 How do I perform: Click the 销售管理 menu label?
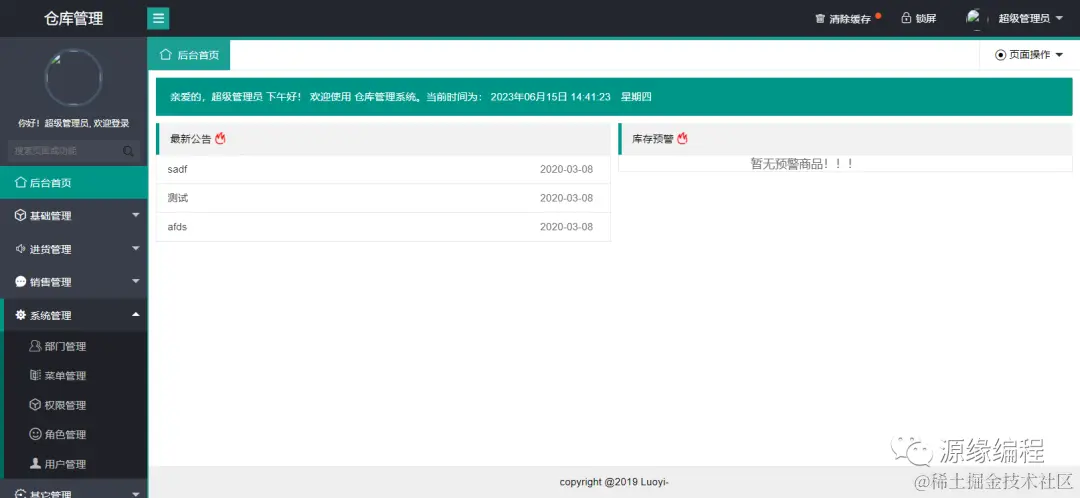(50, 282)
